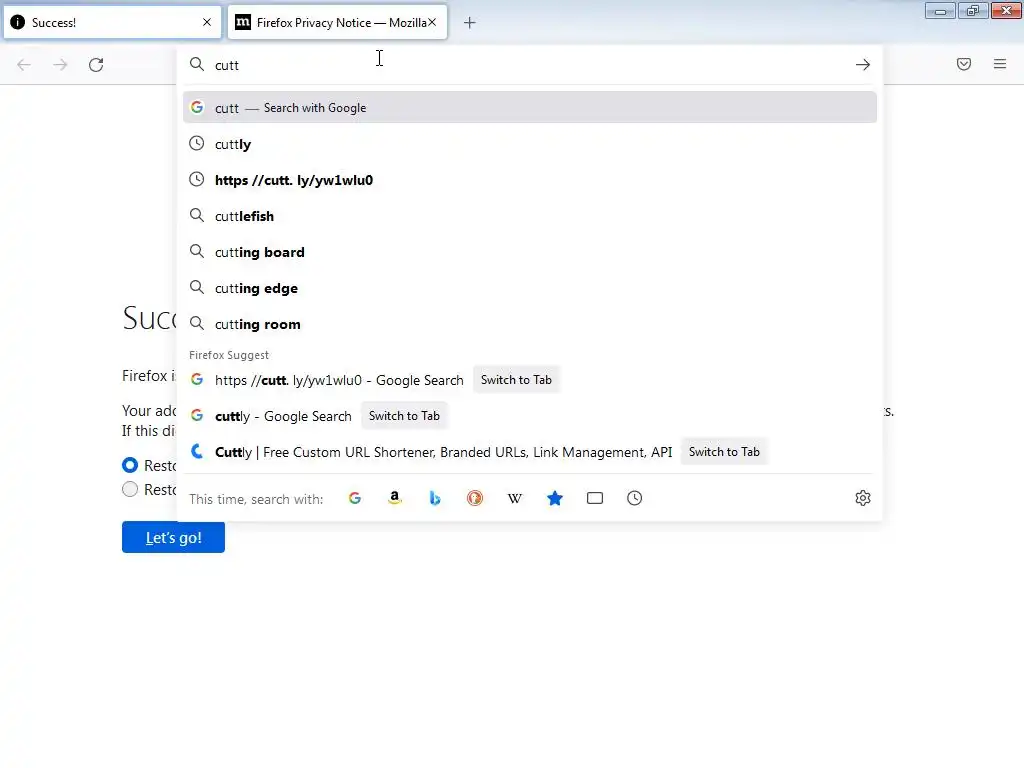Select the 'cutting edge' search suggestion

[530, 288]
